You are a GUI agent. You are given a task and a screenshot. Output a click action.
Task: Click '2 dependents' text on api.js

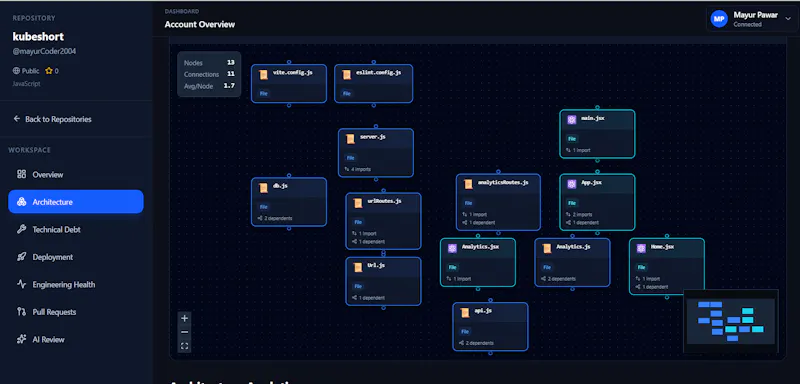[x=479, y=343]
